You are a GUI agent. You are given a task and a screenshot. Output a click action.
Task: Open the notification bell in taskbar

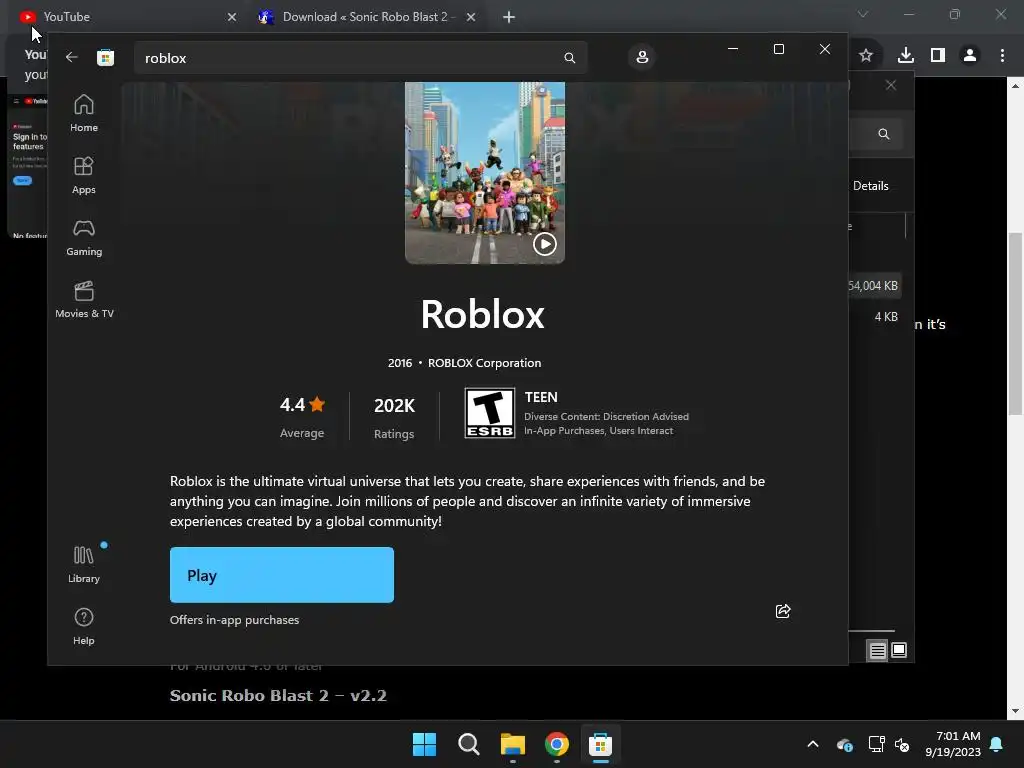pyautogui.click(x=997, y=744)
